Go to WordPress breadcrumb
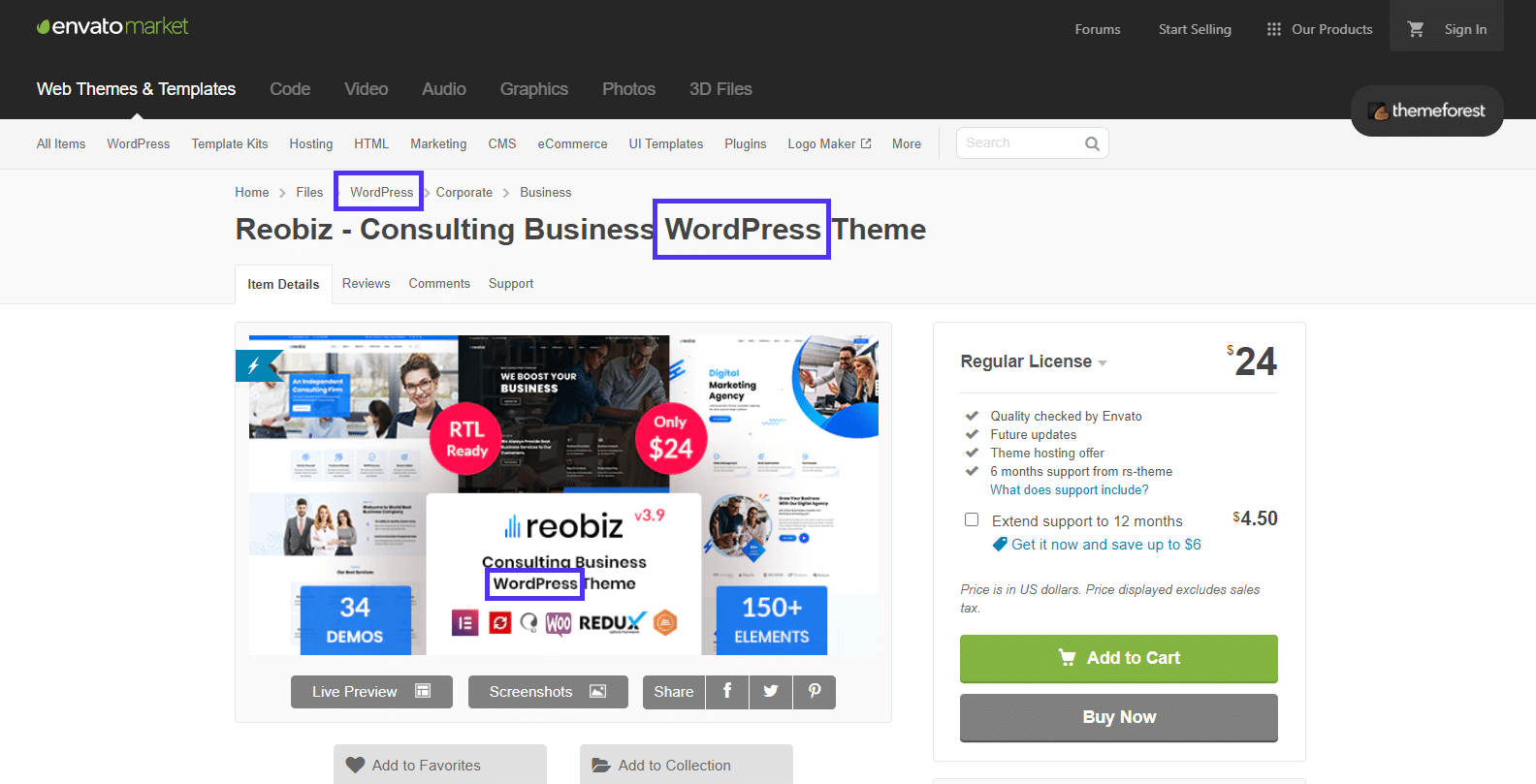 point(381,192)
